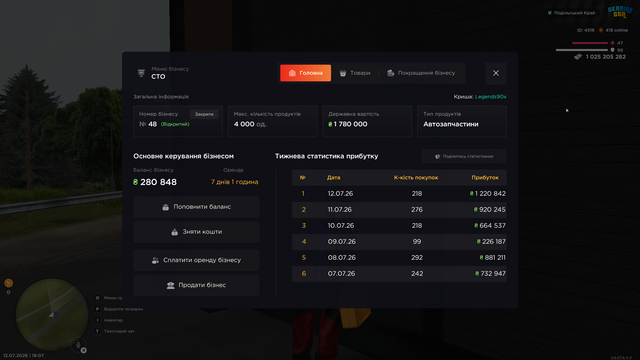Open the Покращення бізнесу tab
This screenshot has height=360, width=640.
tap(421, 73)
